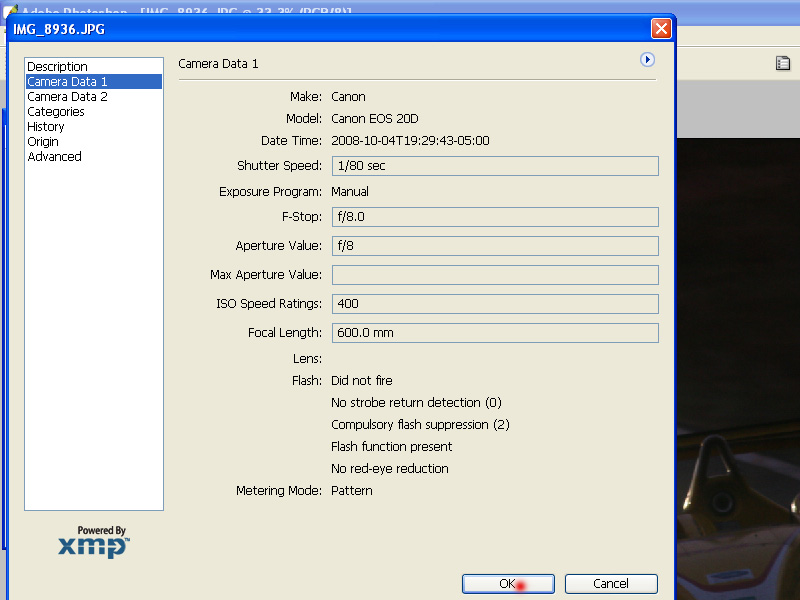Select Camera Data 1 panel
This screenshot has height=600, width=800.
pos(94,82)
